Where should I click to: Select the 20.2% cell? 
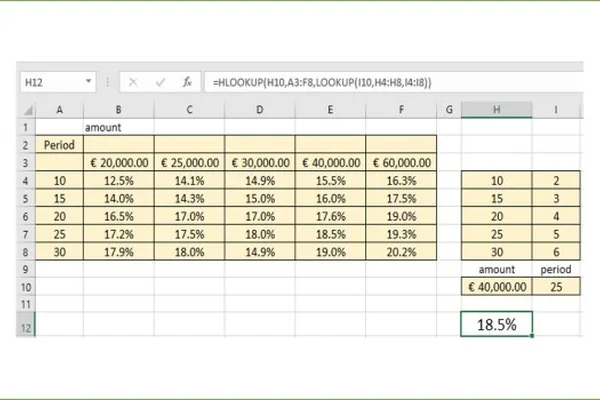(x=401, y=252)
